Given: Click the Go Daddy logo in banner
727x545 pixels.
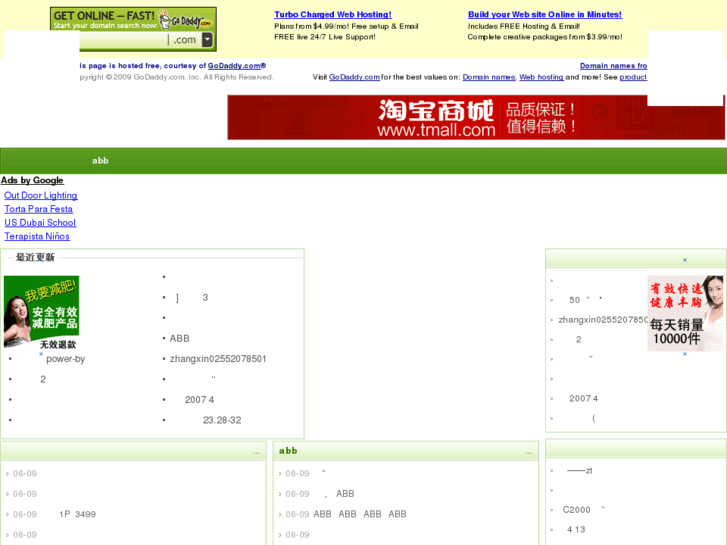Looking at the screenshot, I should pos(185,20).
